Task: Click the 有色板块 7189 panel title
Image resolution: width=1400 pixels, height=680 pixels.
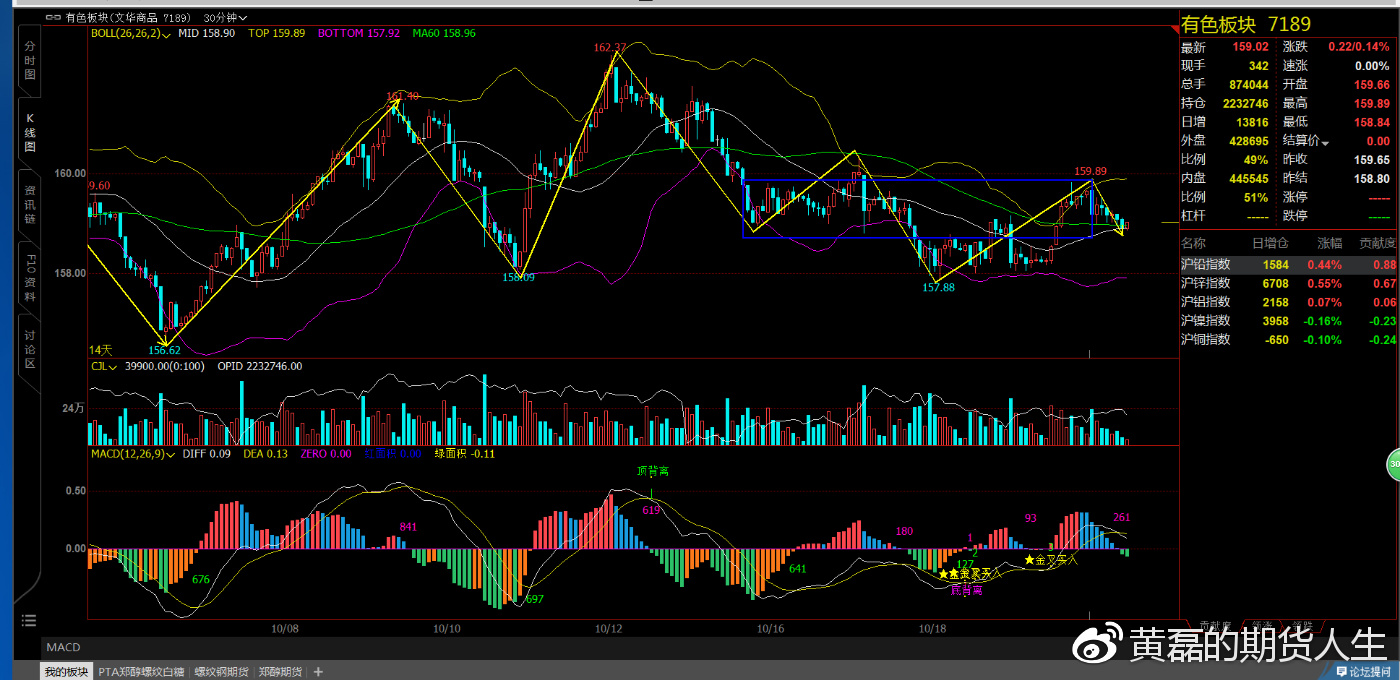Action: (1245, 24)
